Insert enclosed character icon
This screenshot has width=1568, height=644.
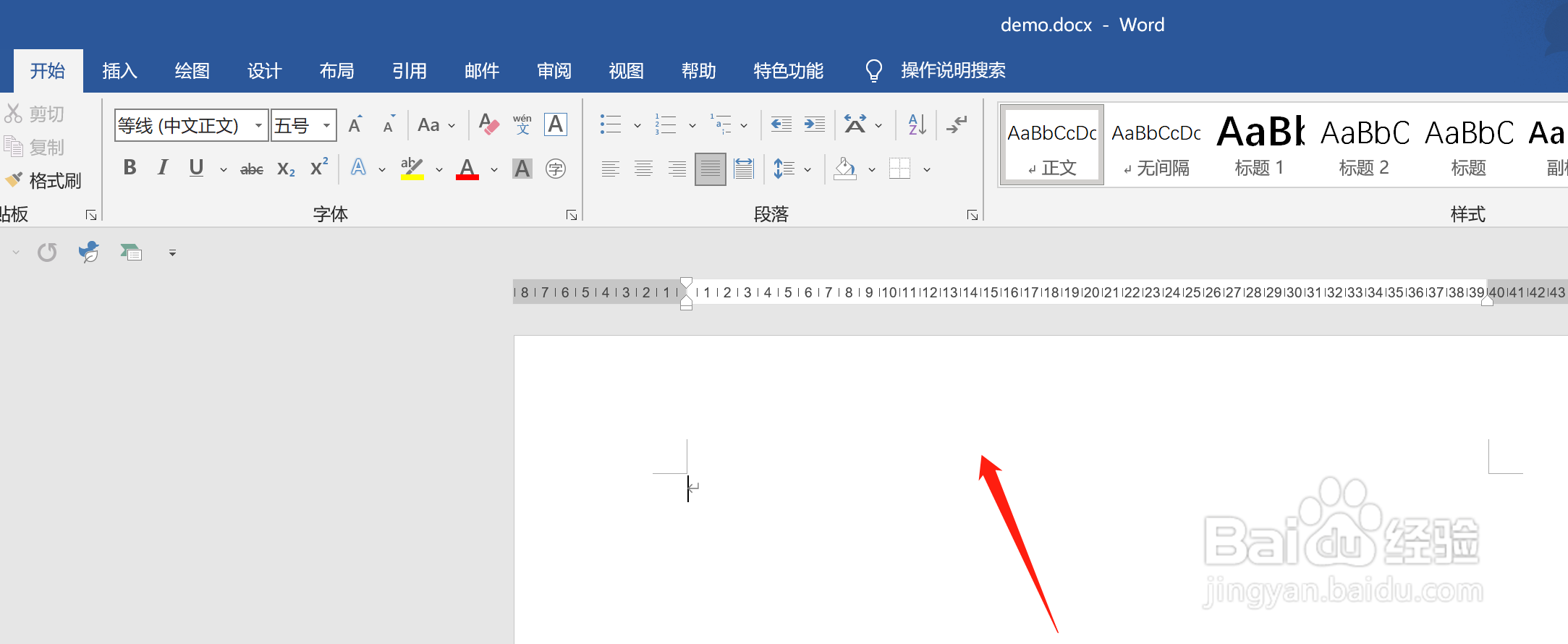tap(556, 169)
